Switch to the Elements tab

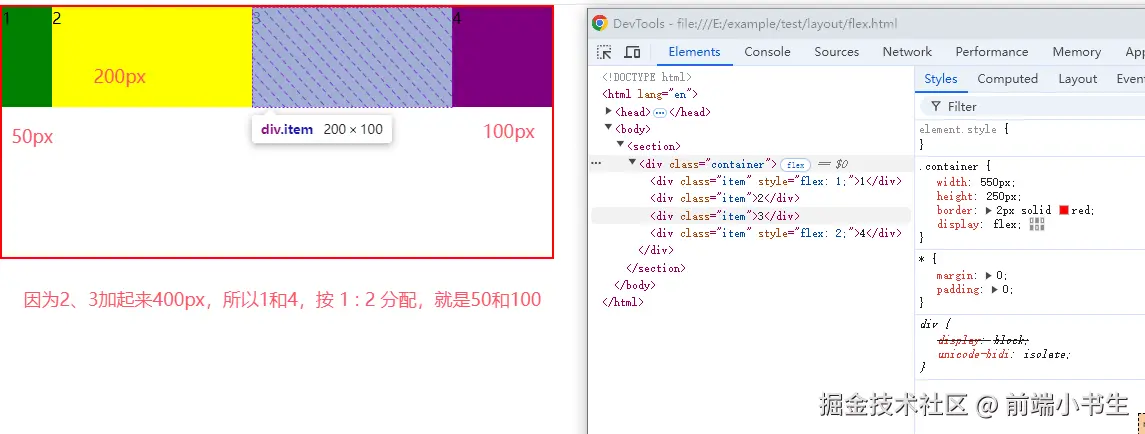(694, 52)
